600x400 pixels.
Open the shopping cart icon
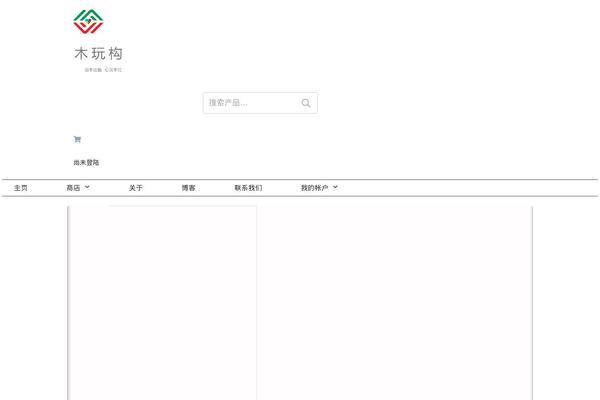coord(77,139)
